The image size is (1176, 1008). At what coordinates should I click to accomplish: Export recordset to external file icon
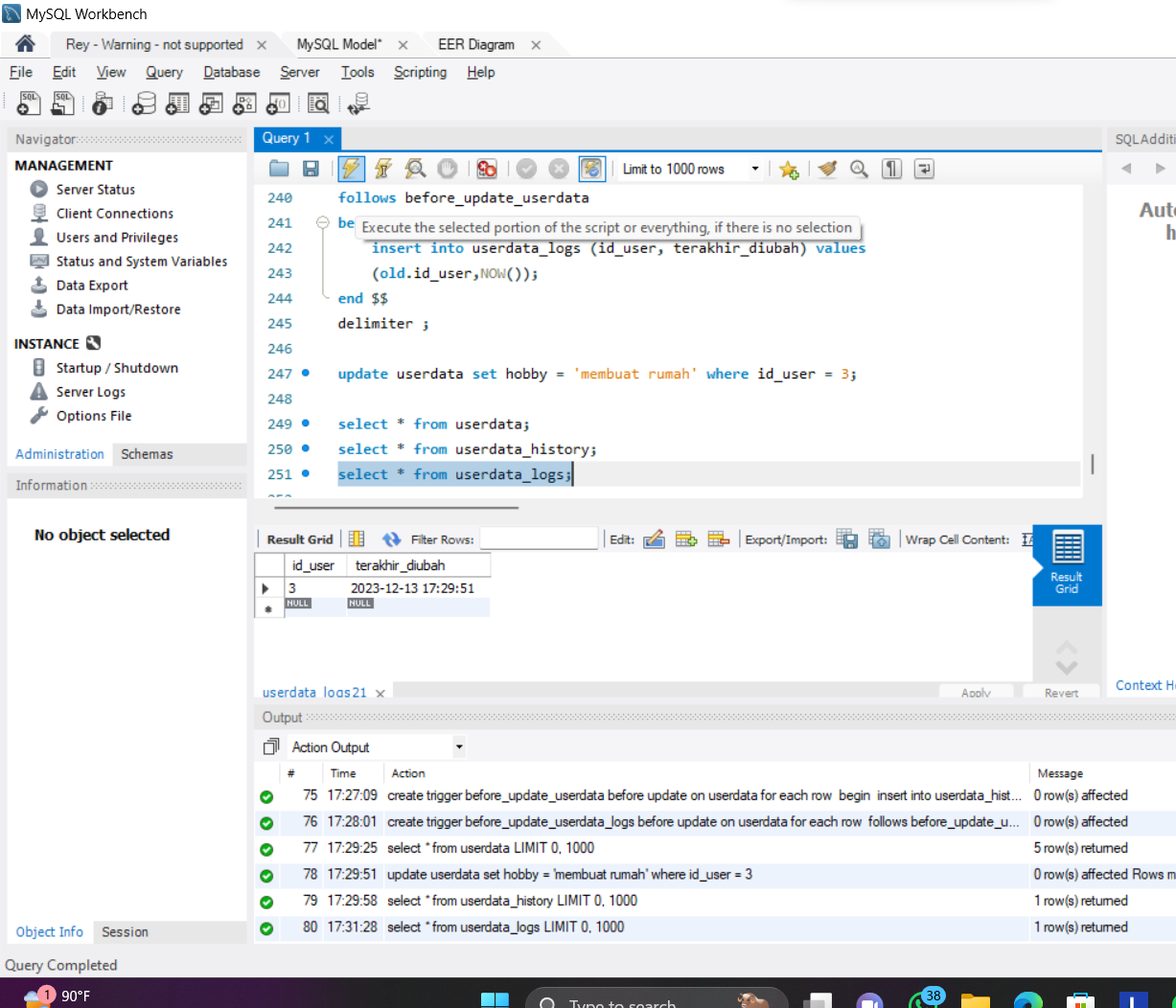click(847, 539)
